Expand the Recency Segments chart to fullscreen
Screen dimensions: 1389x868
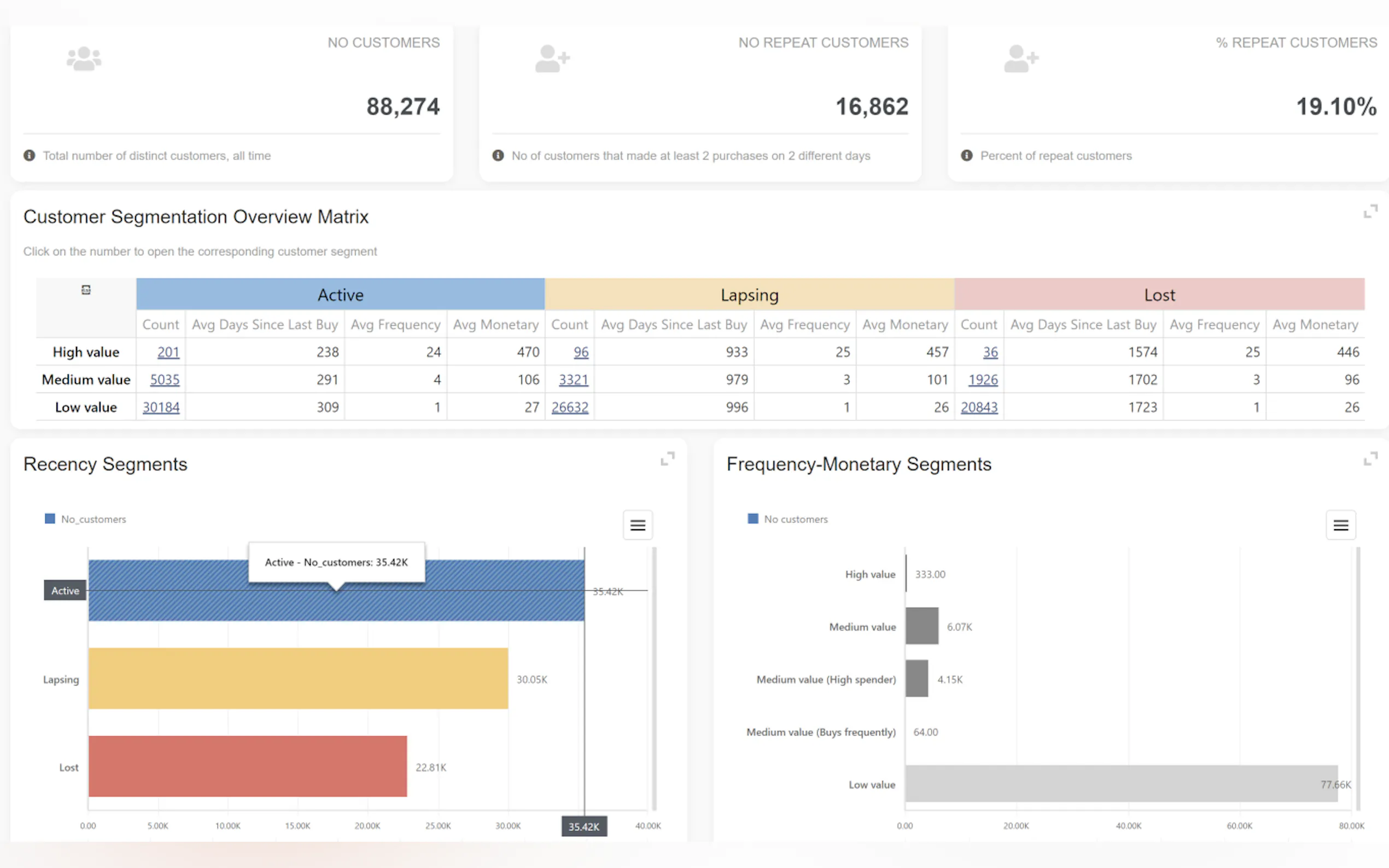pos(667,459)
